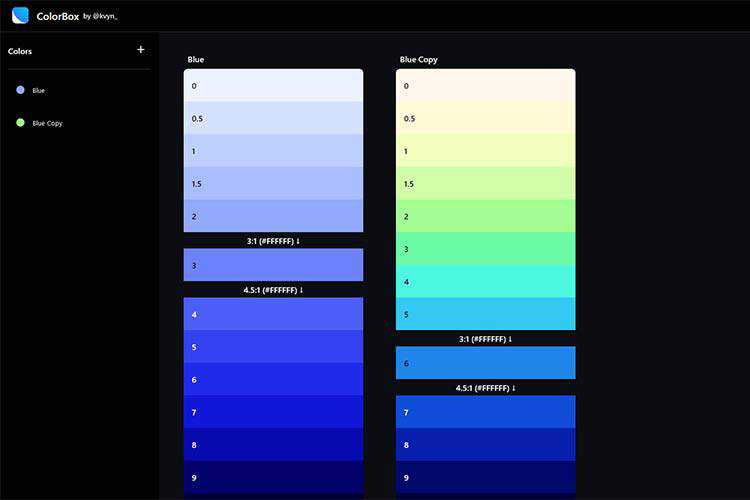Pick Blue Copy green swatch 3

(485, 248)
